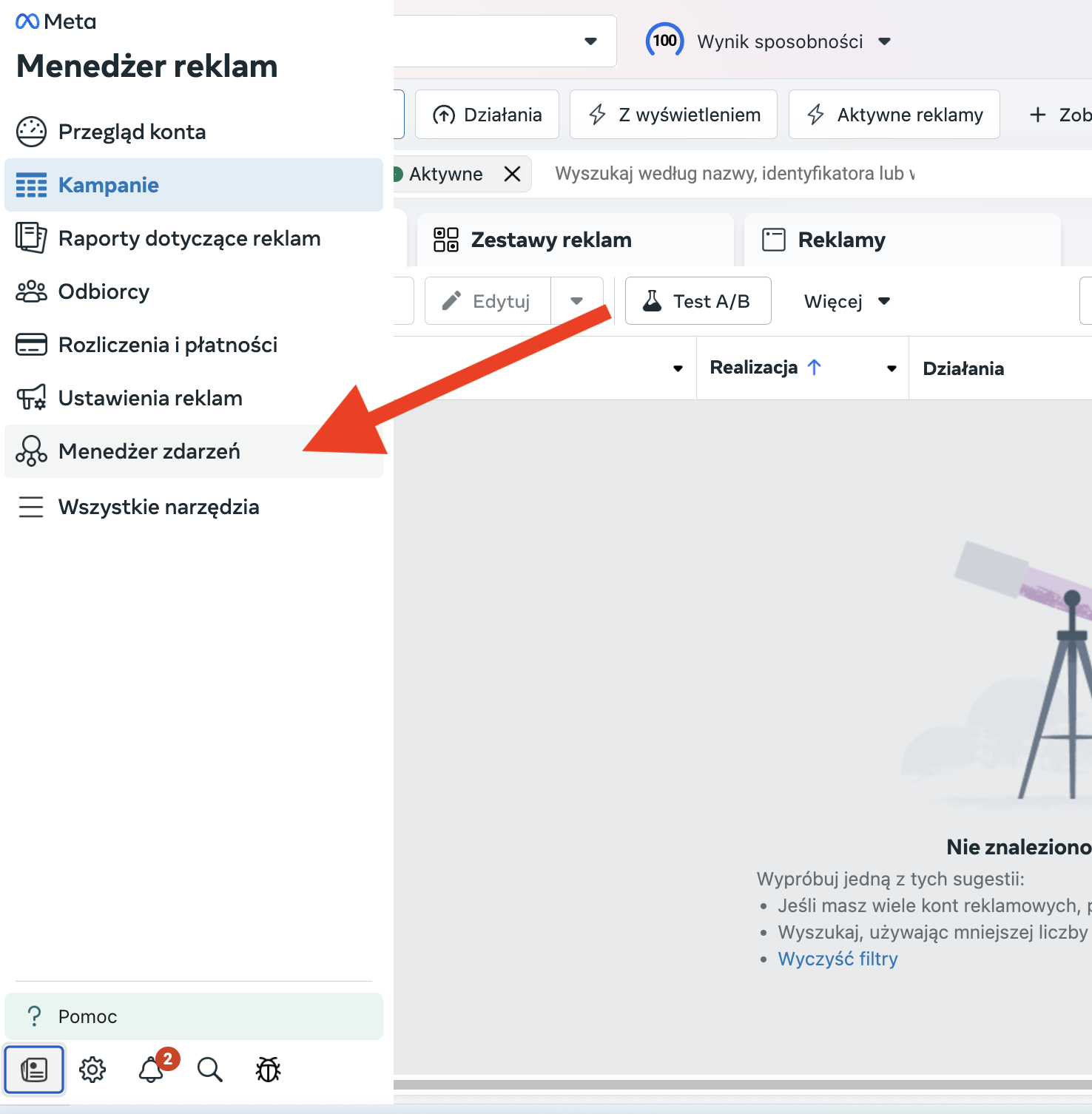
Task: Click the Odbiorcy people icon
Action: [x=31, y=291]
